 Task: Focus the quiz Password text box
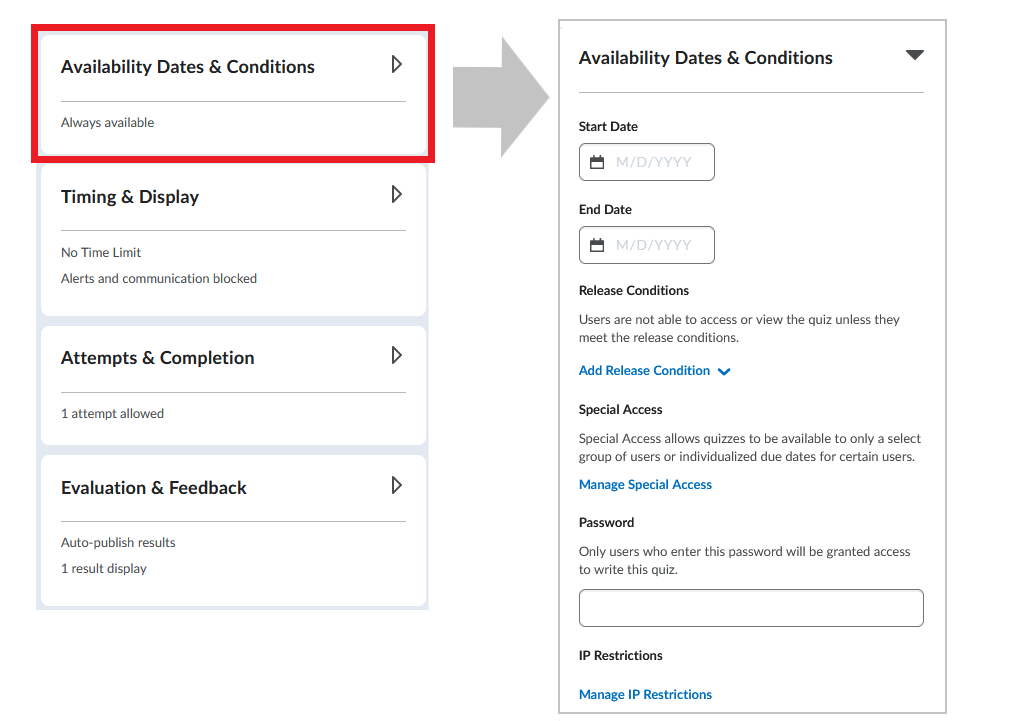point(751,608)
